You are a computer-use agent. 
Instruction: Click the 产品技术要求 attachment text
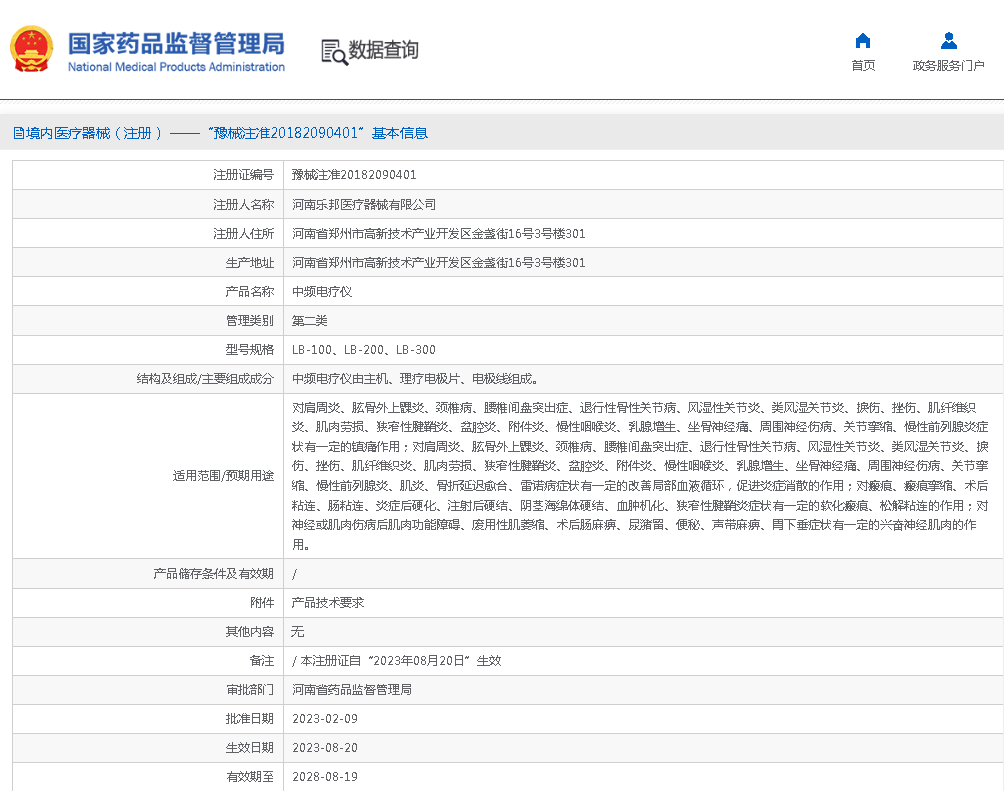[x=327, y=603]
